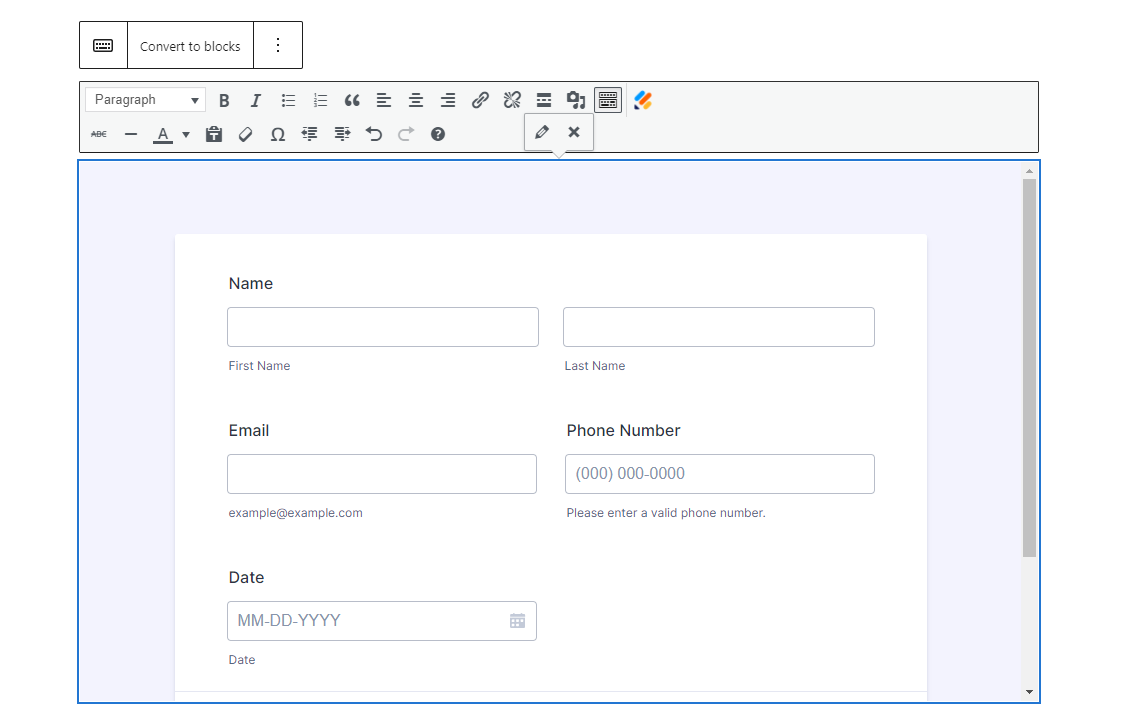Click the pencil edit icon in popup
The image size is (1121, 718).
(x=542, y=132)
